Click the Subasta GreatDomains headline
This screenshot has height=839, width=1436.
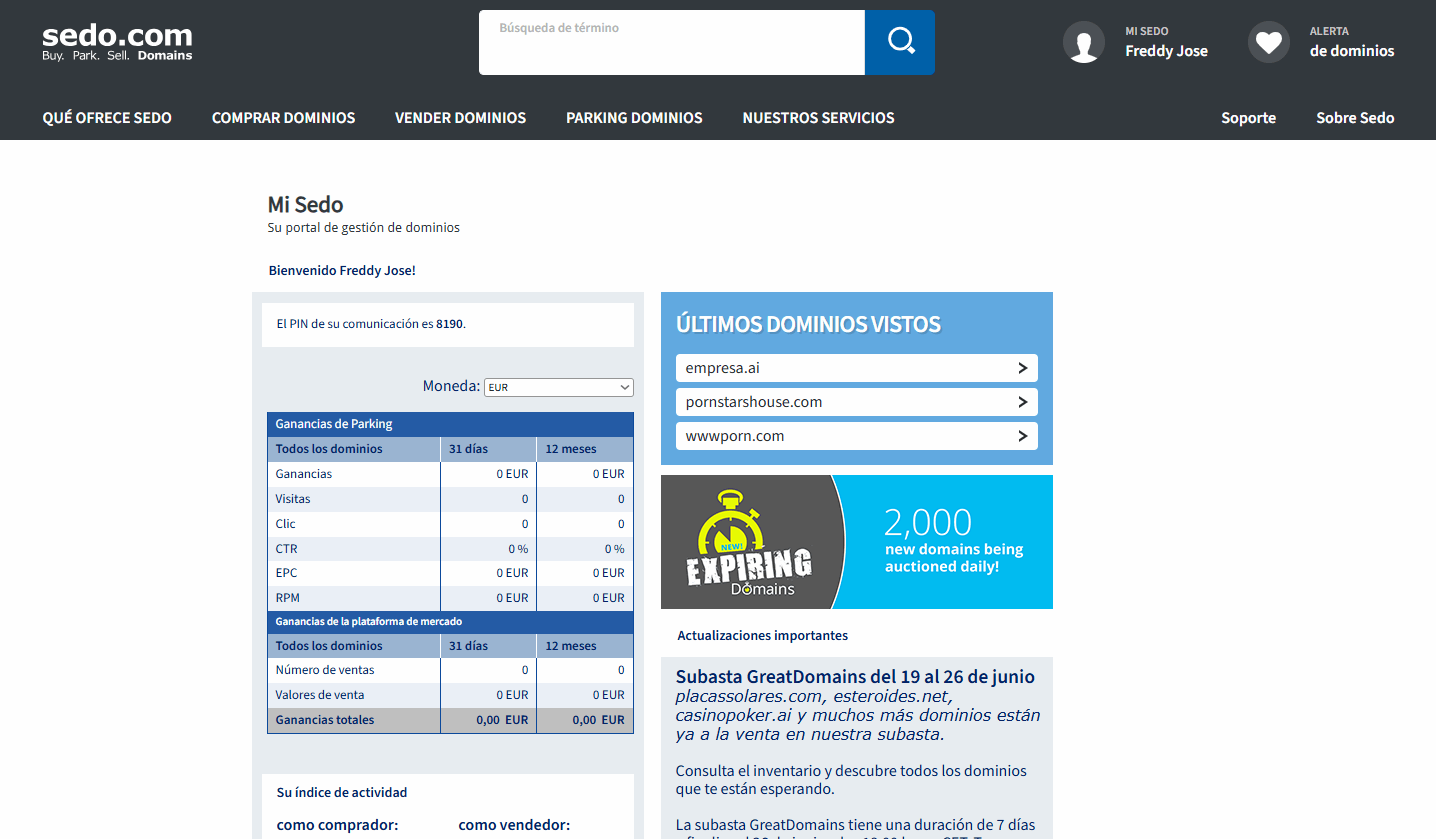(855, 677)
